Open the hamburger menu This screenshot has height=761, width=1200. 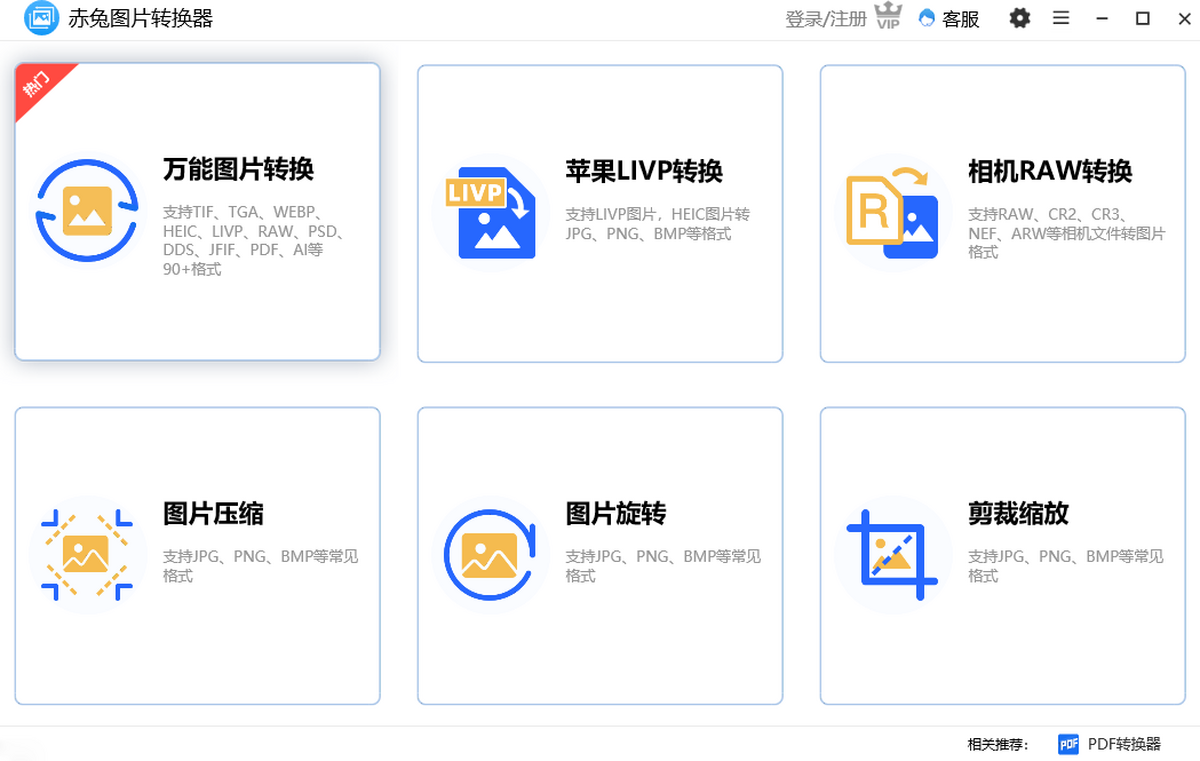tap(1060, 18)
